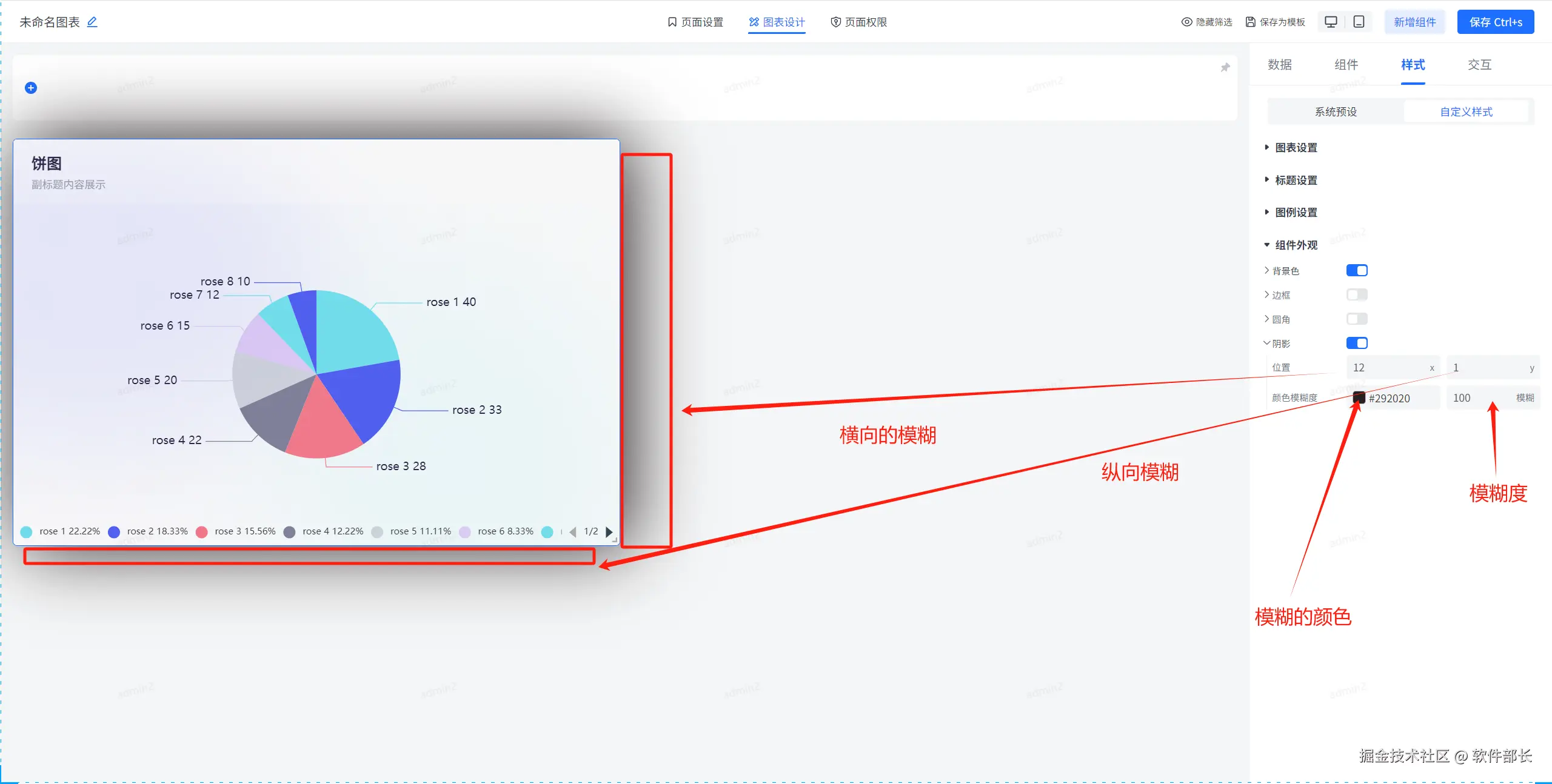Expand the 图表设置 section
Screen dimensions: 1552x784
coord(1296,147)
